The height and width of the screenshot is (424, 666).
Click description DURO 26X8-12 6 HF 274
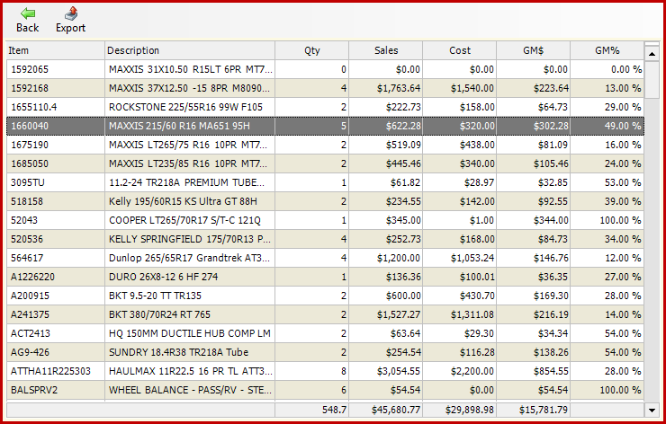coord(164,277)
